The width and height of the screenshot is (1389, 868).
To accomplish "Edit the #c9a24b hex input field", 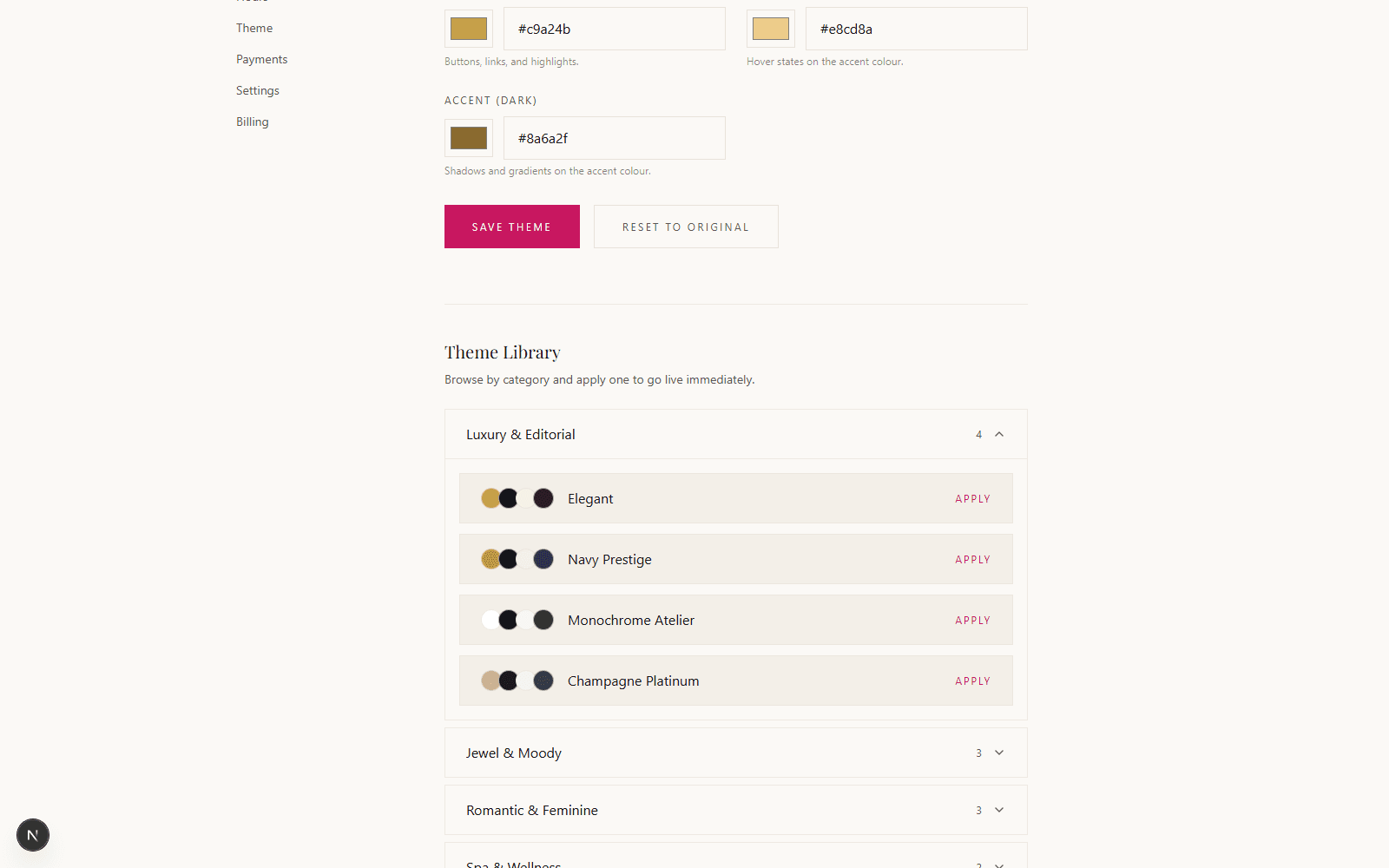I will pos(615,29).
